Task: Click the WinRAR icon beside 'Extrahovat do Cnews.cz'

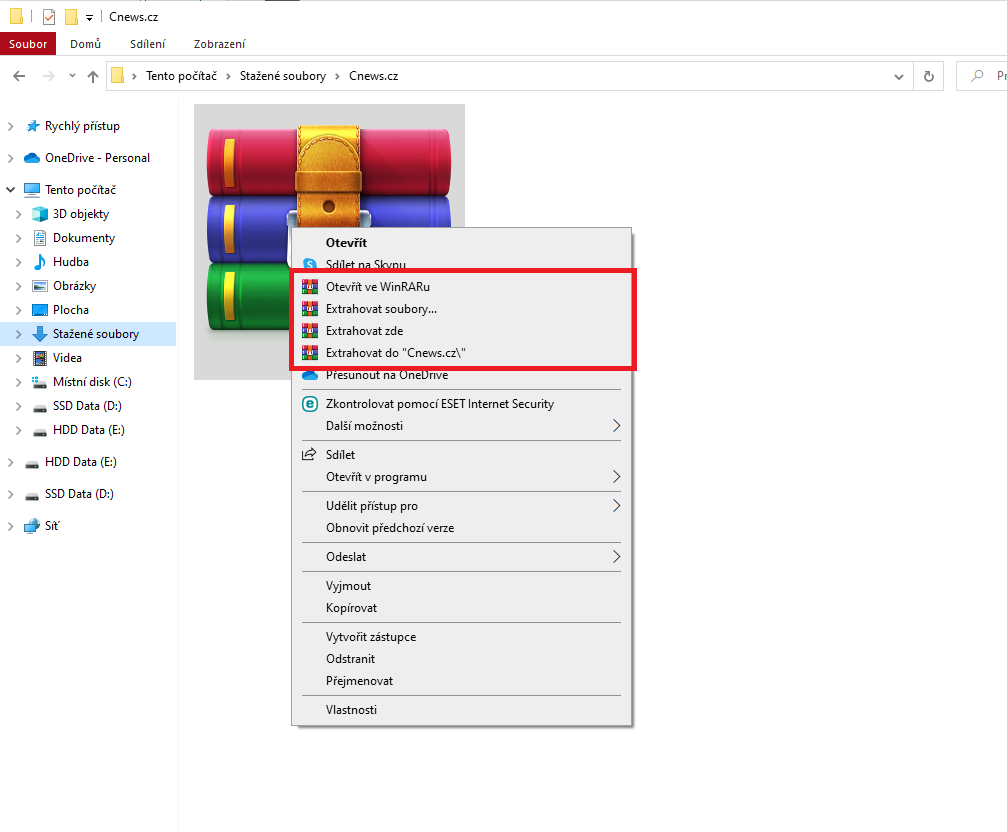Action: coord(310,352)
